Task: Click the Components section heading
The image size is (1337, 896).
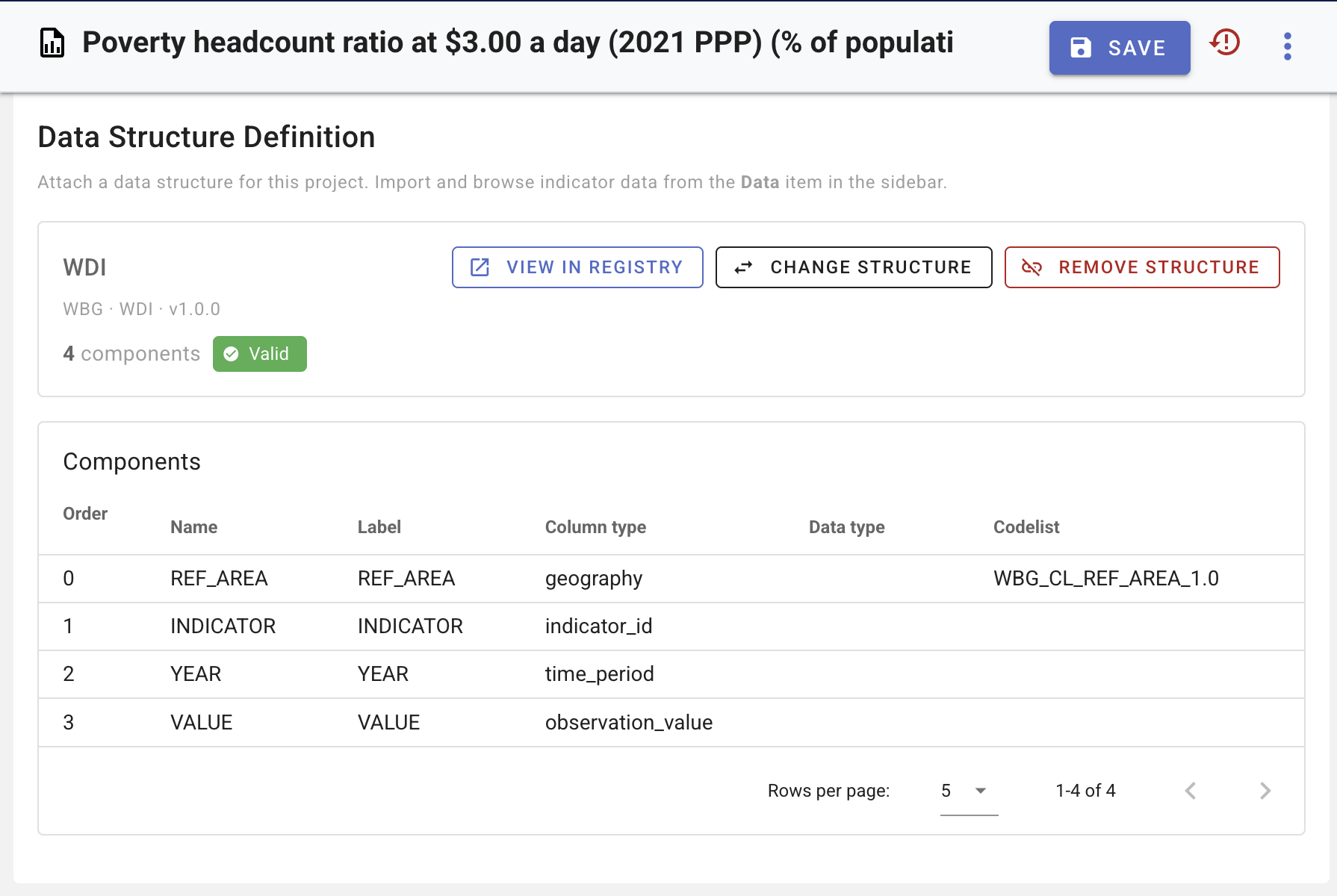Action: 132,462
